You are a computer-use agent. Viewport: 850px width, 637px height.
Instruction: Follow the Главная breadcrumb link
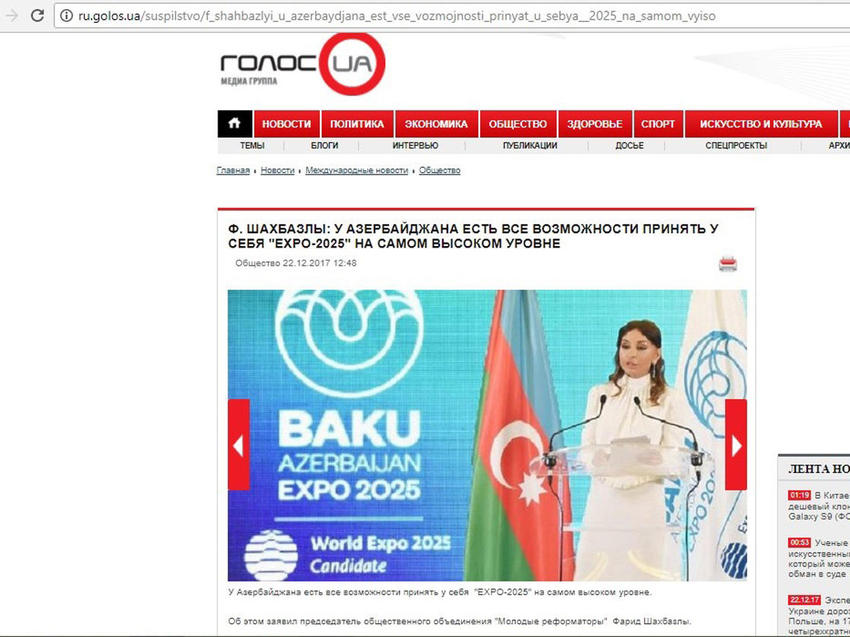(233, 170)
